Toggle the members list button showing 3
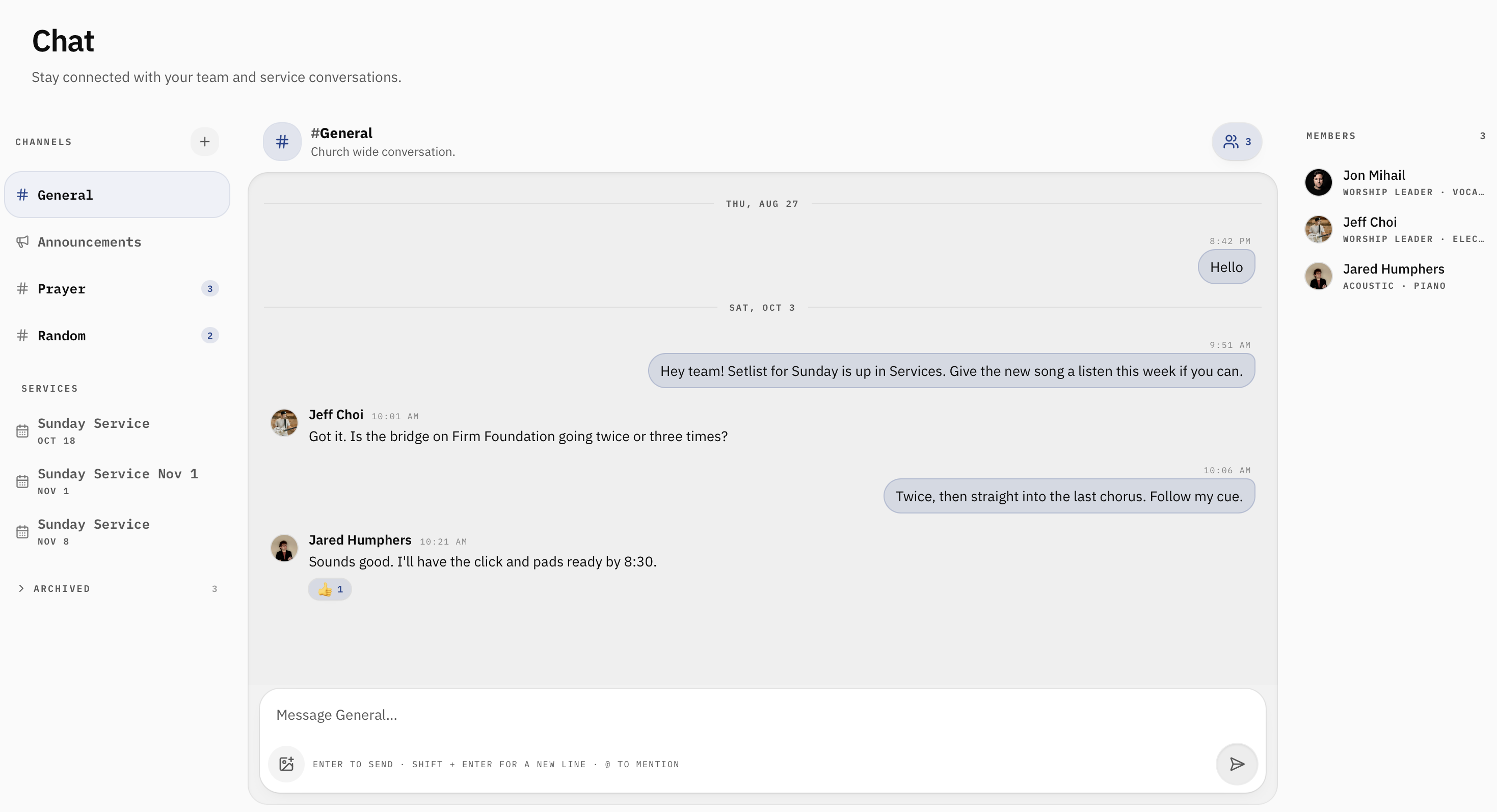1497x812 pixels. [x=1237, y=142]
